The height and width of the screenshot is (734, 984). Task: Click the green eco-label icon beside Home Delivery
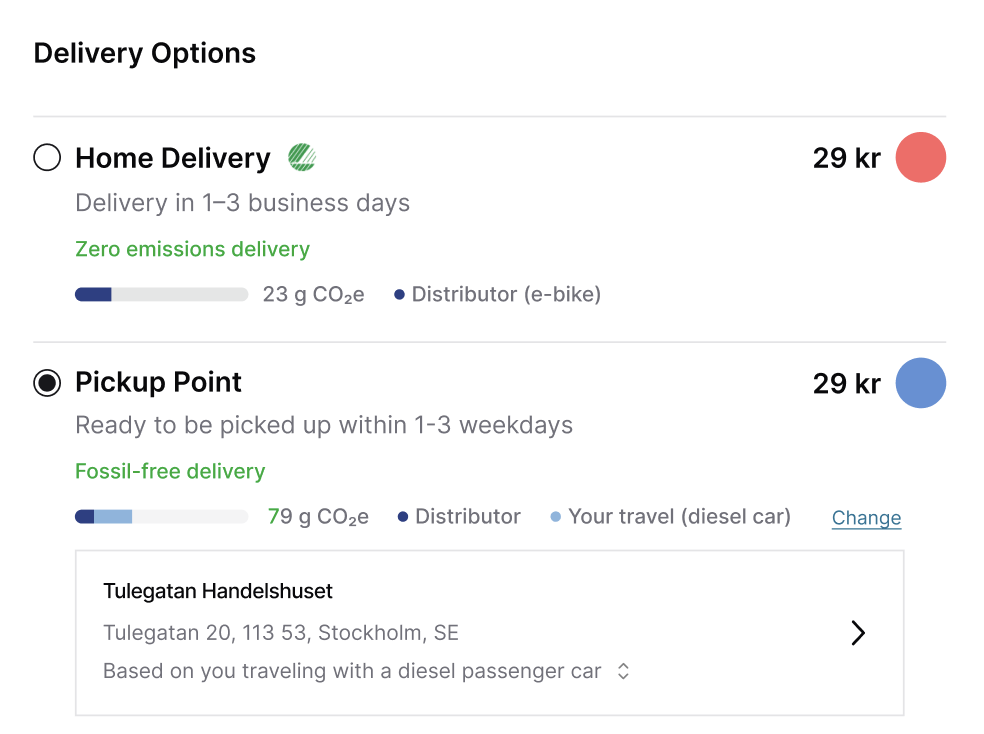click(302, 158)
